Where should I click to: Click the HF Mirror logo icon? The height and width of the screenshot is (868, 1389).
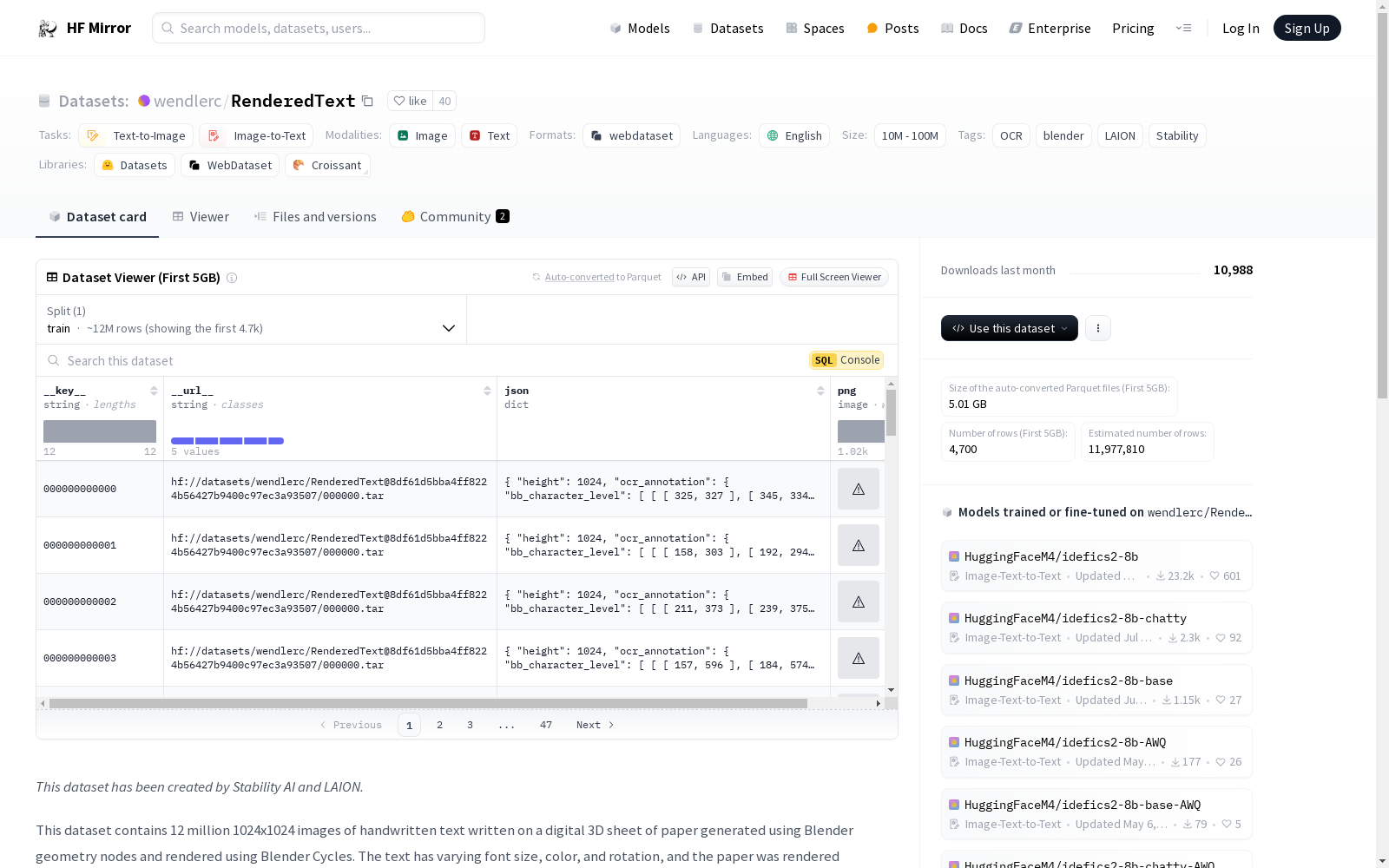click(x=47, y=29)
